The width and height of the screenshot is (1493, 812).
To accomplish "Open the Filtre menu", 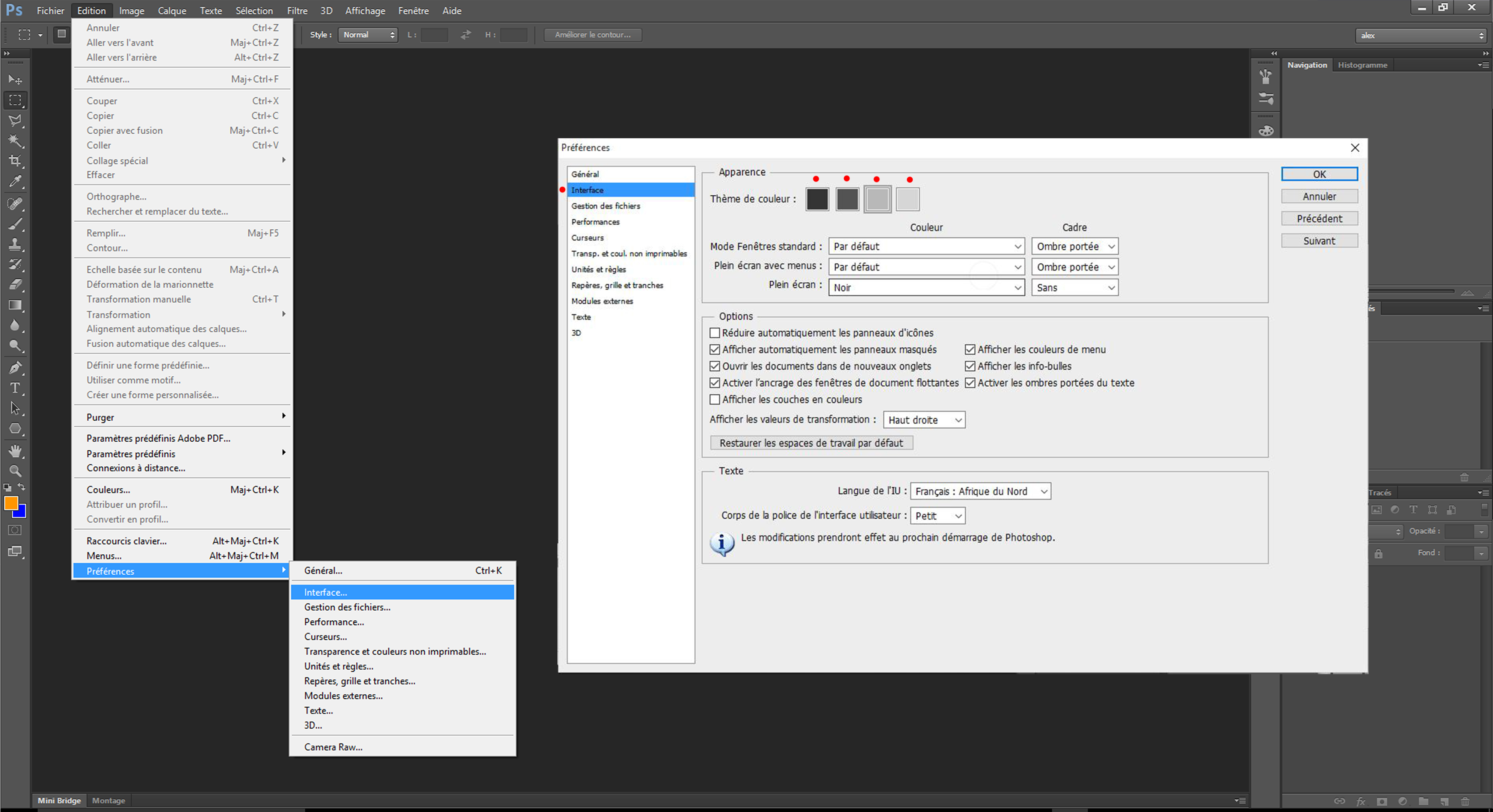I will coord(297,11).
